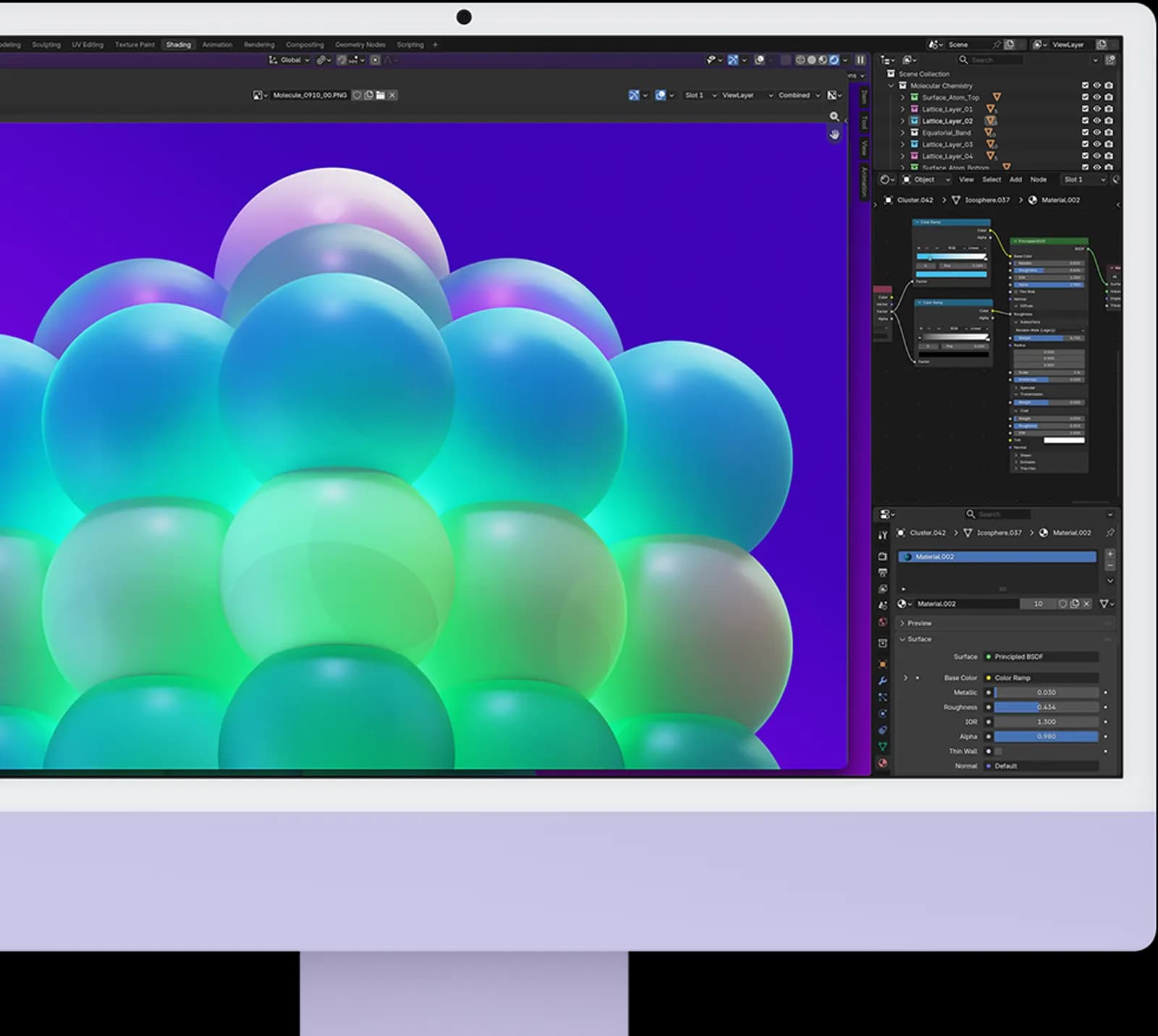This screenshot has width=1158, height=1036.
Task: Click the Color Ramp base color button
Action: (1041, 678)
